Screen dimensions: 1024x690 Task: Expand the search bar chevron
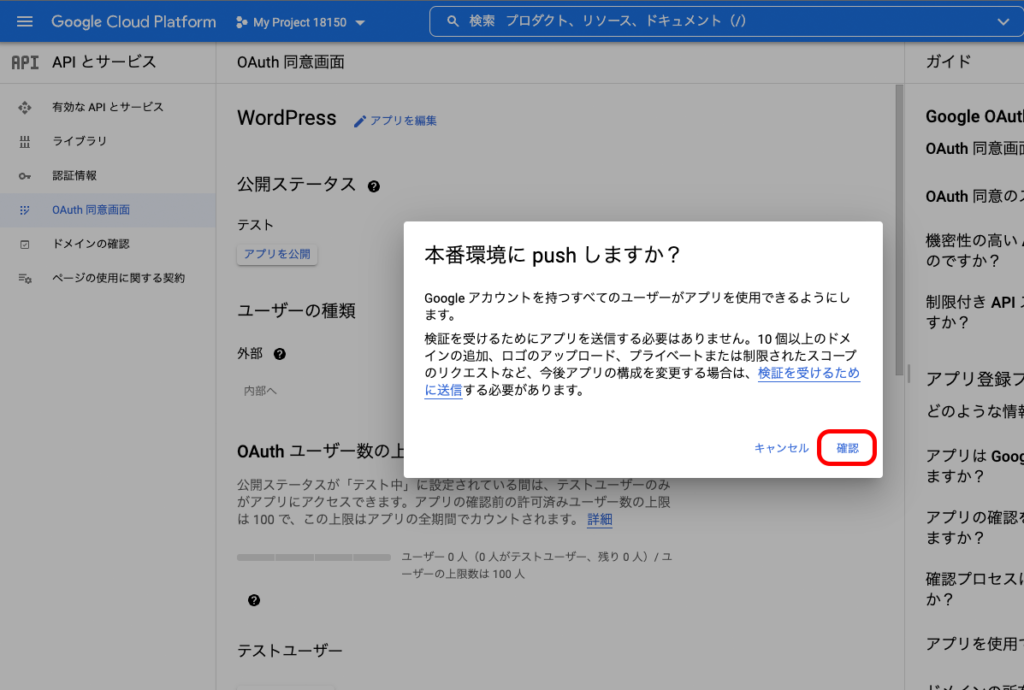[x=1003, y=21]
